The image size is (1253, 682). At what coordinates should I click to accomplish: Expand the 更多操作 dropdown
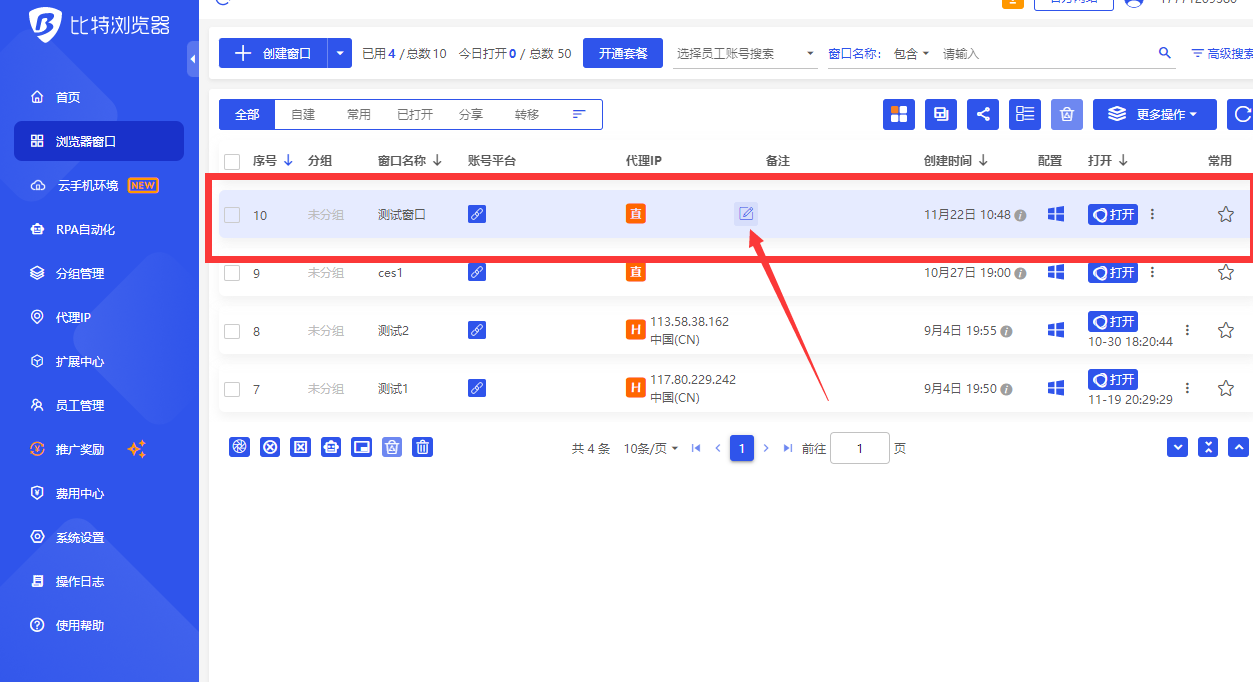pos(1154,114)
